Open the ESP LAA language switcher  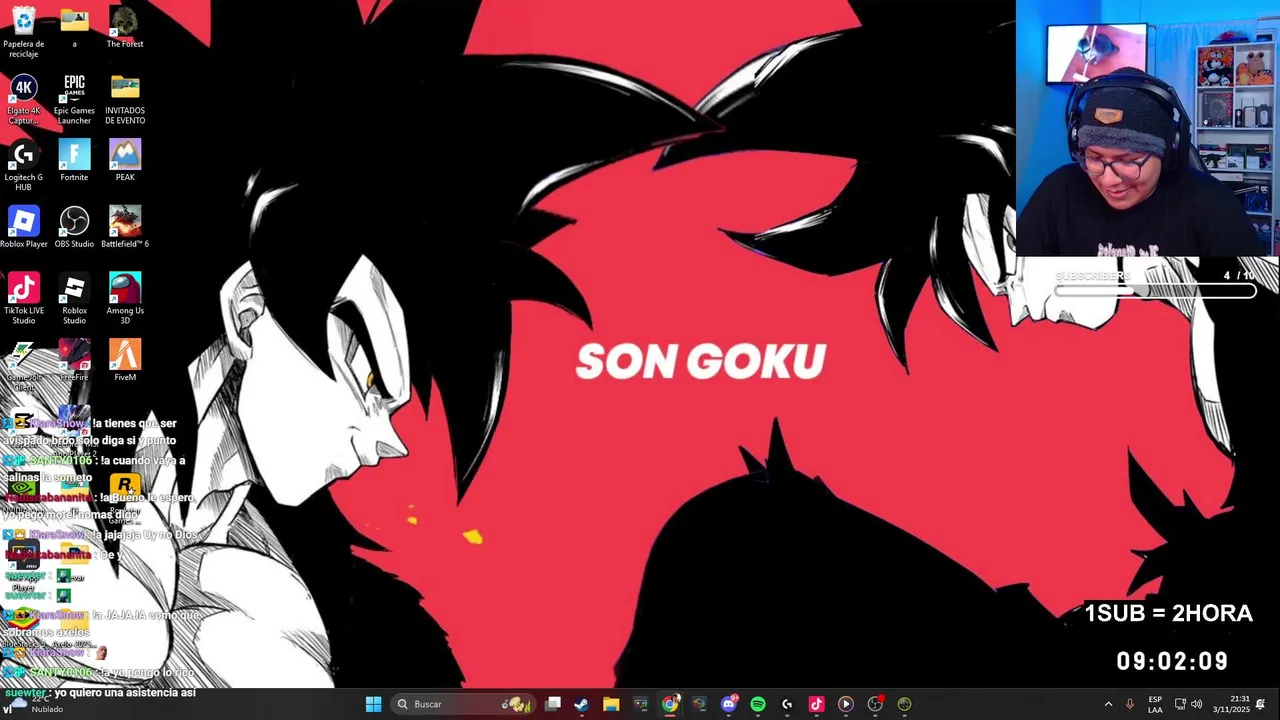[1155, 704]
